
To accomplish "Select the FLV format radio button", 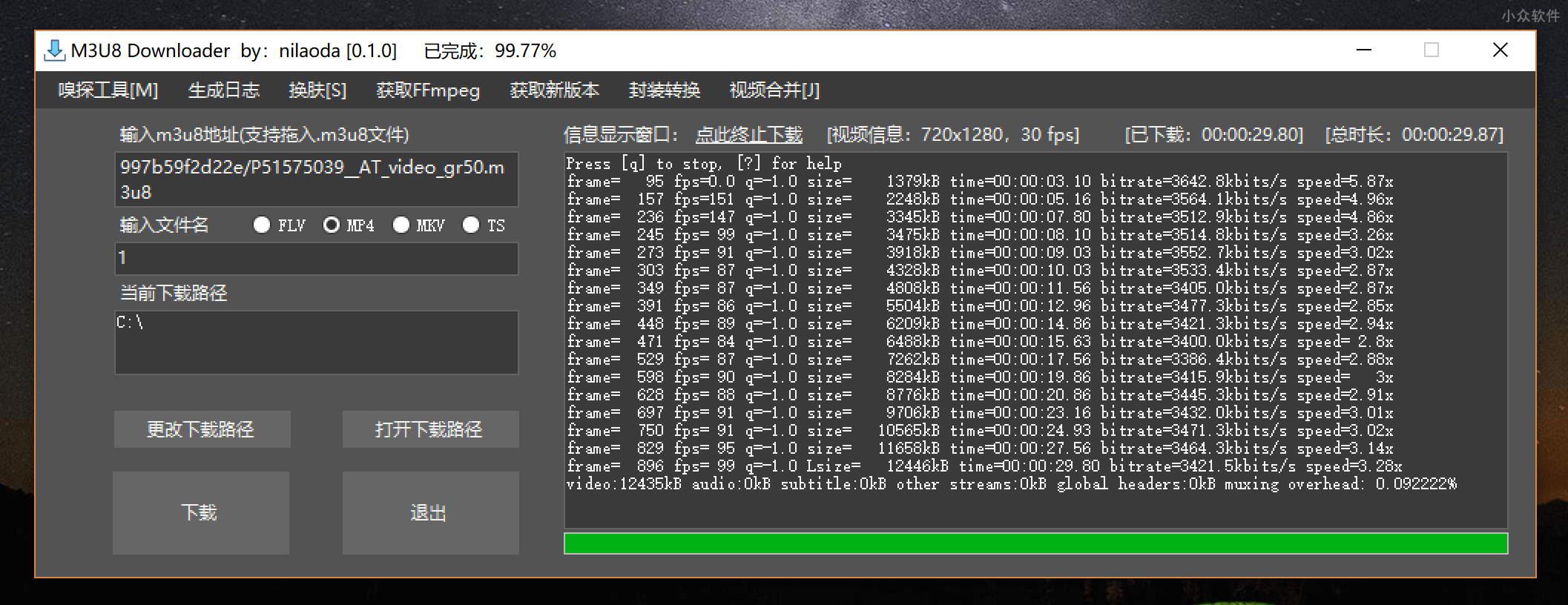I will (x=262, y=225).
